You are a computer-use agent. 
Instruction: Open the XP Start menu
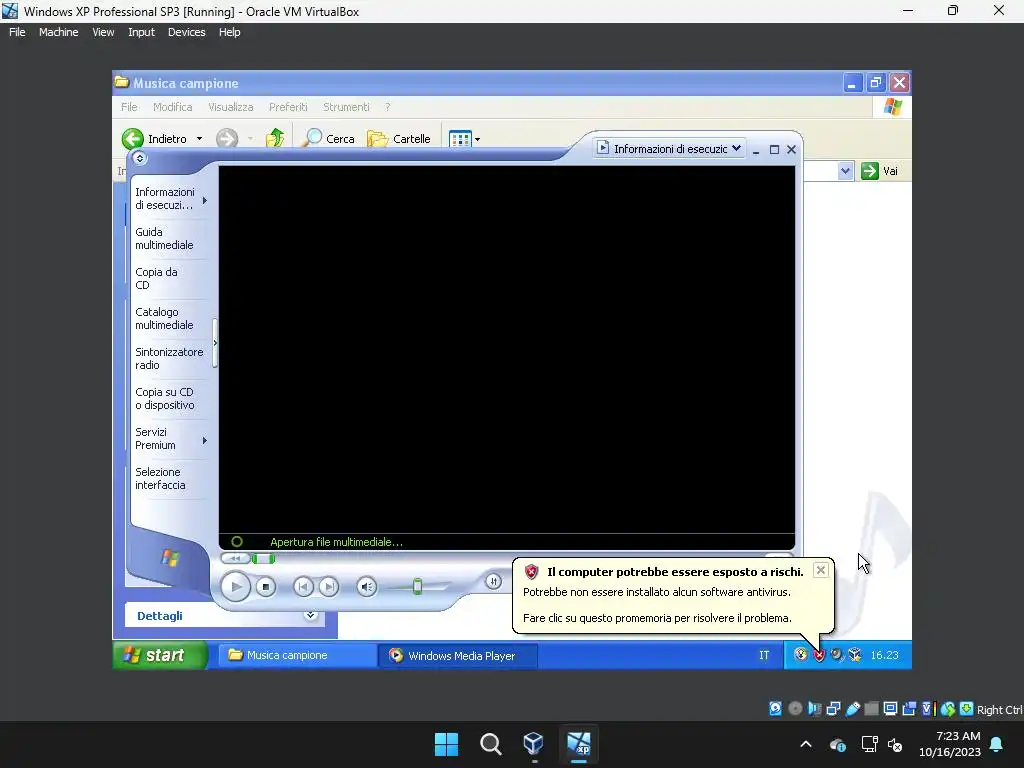point(160,655)
